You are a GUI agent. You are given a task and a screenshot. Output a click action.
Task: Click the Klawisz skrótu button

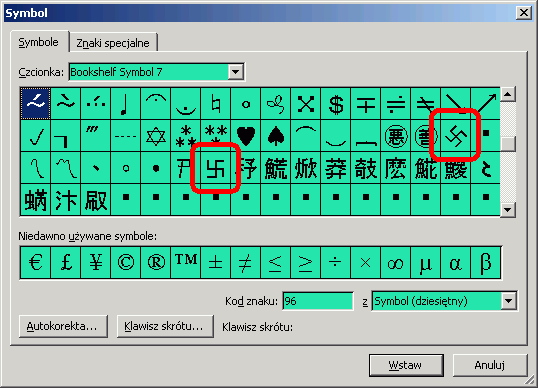(x=165, y=326)
